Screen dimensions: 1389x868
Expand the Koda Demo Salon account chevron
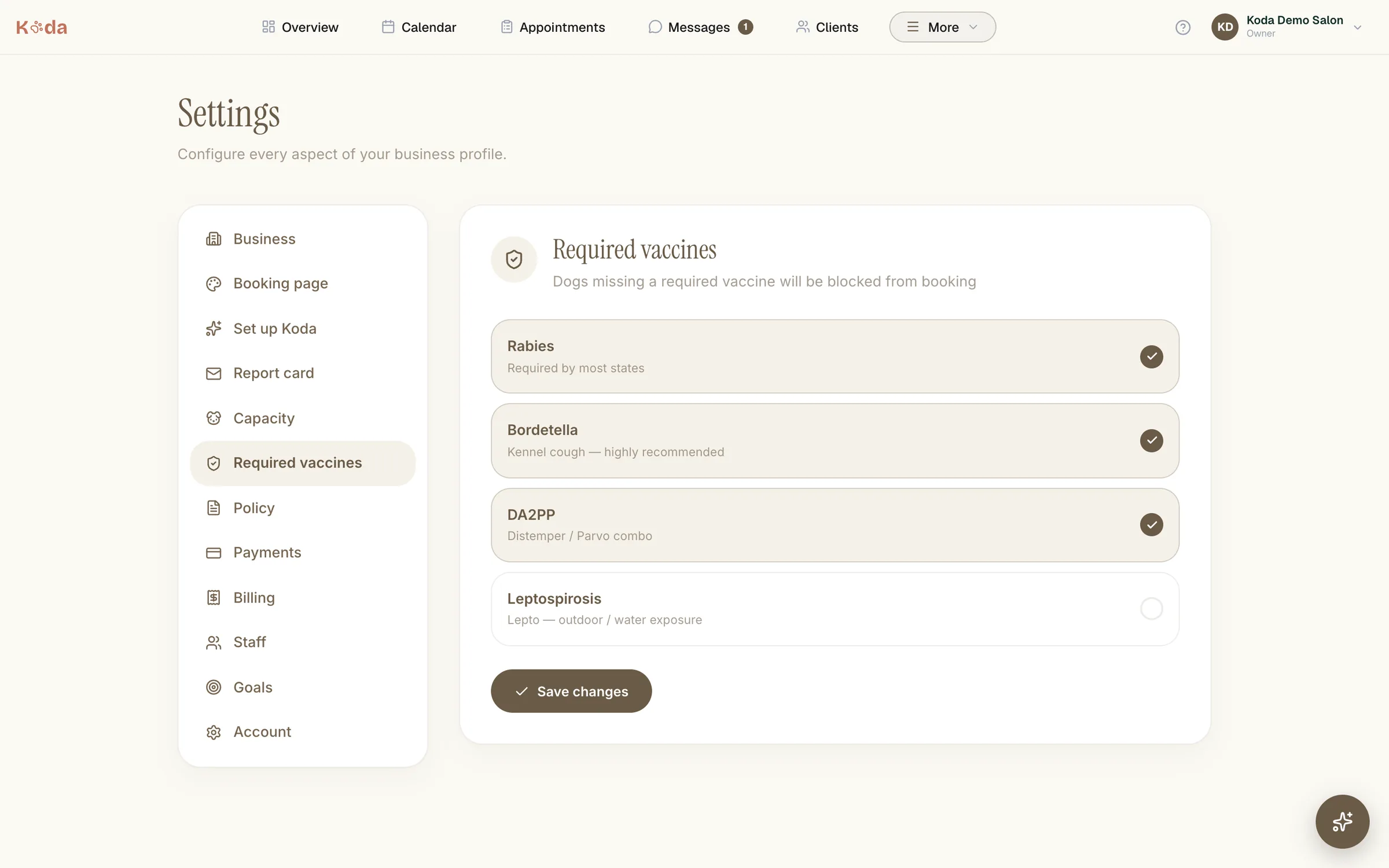[x=1358, y=27]
